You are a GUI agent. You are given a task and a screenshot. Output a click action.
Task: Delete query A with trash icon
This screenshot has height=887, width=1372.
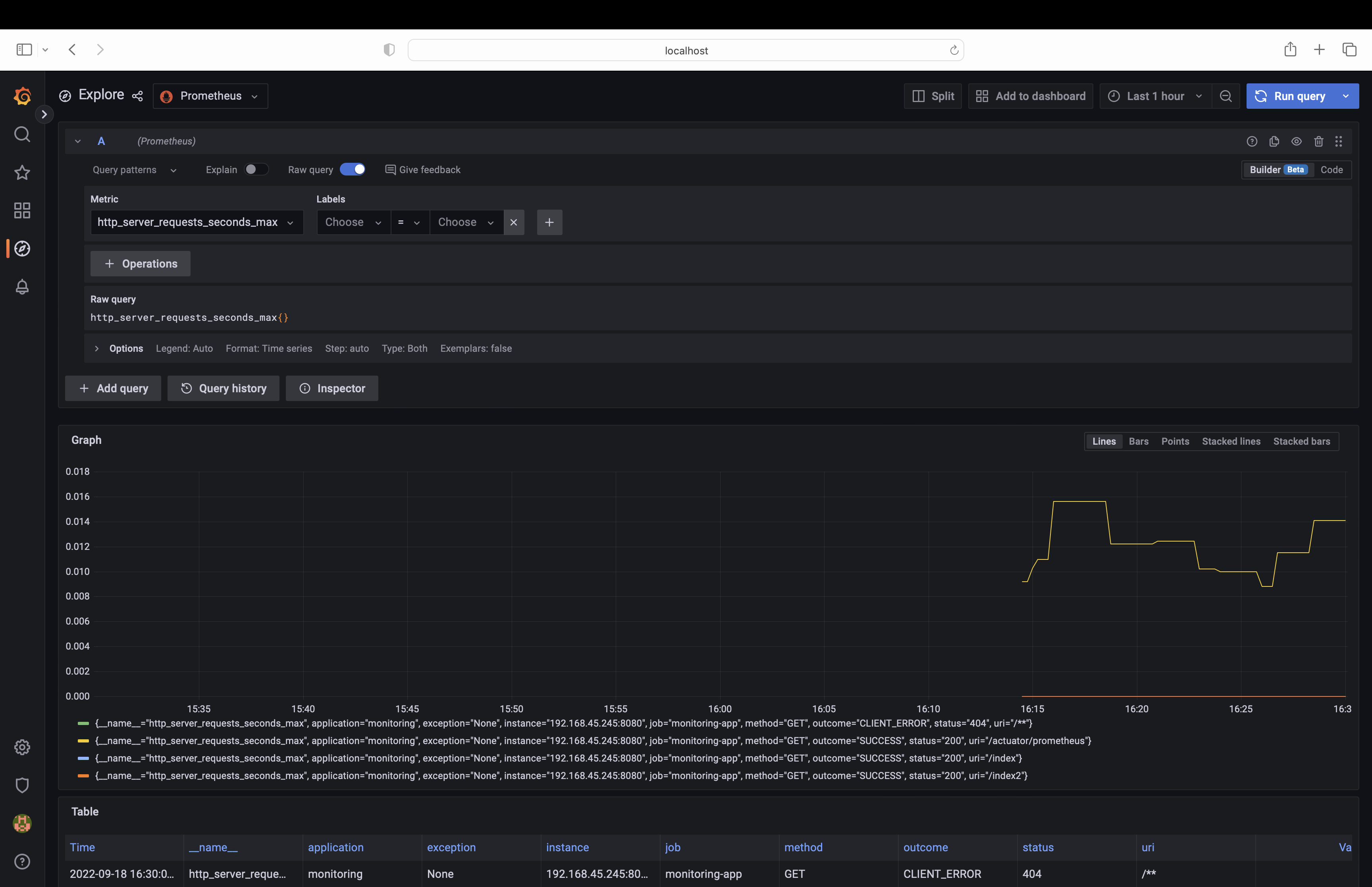pos(1318,141)
